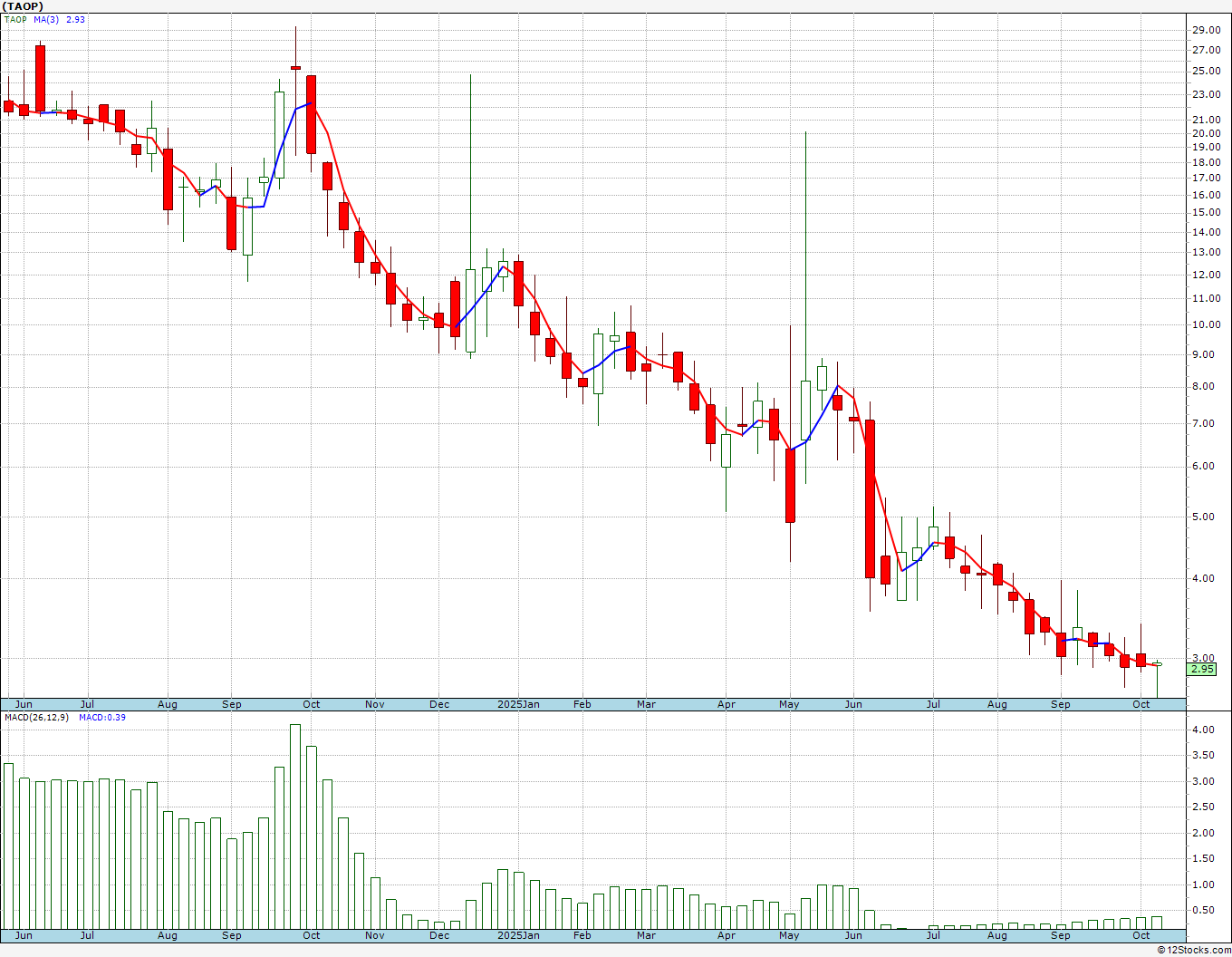Screen dimensions: 1232x957
Task: Select the 16.00 price axis label
Action: click(1206, 195)
